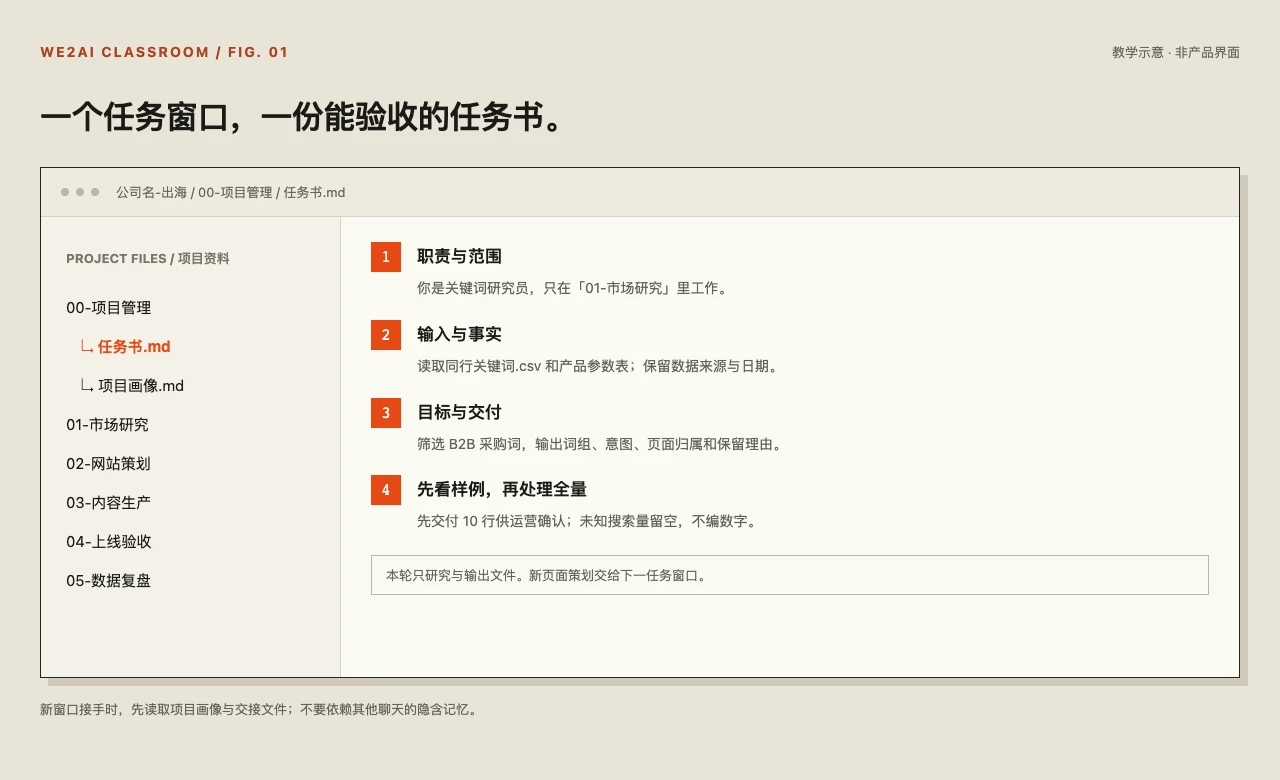The height and width of the screenshot is (780, 1280).
Task: Click the WE2AI CLASSROOM / FIG. 01 label
Action: click(164, 52)
